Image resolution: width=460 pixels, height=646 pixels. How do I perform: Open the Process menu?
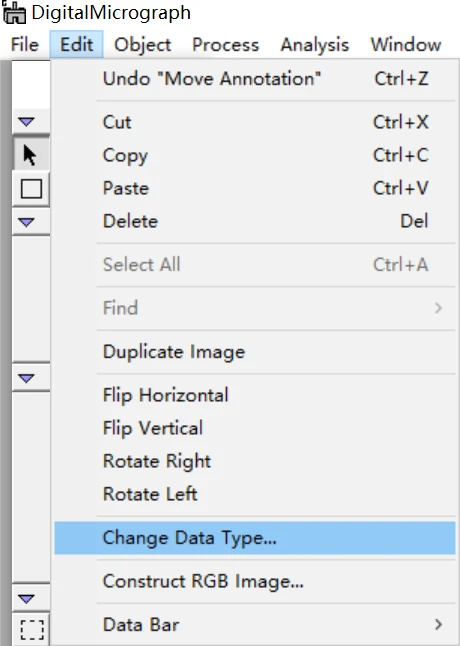[x=225, y=44]
